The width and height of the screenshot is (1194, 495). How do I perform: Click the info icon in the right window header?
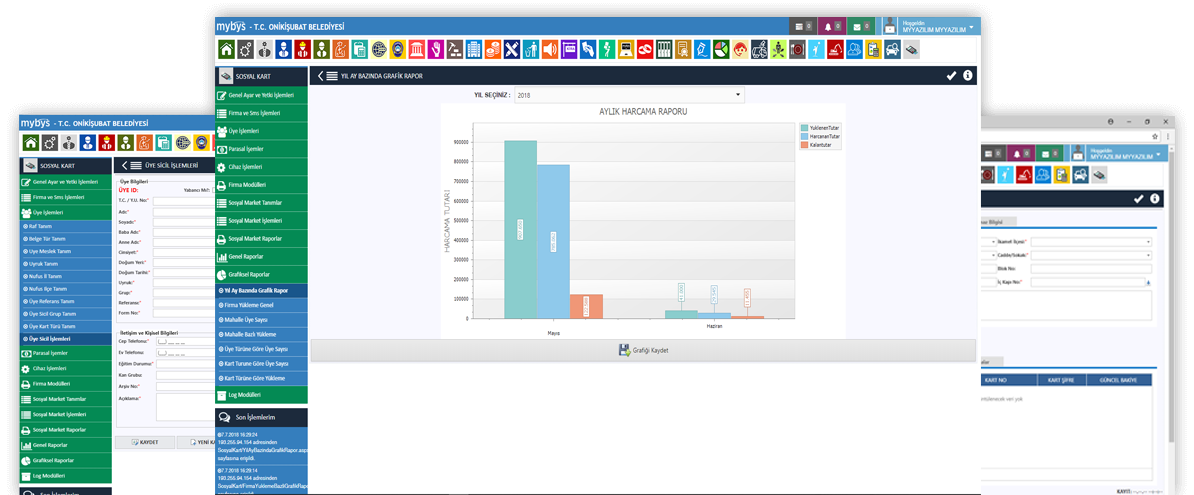pyautogui.click(x=1155, y=199)
